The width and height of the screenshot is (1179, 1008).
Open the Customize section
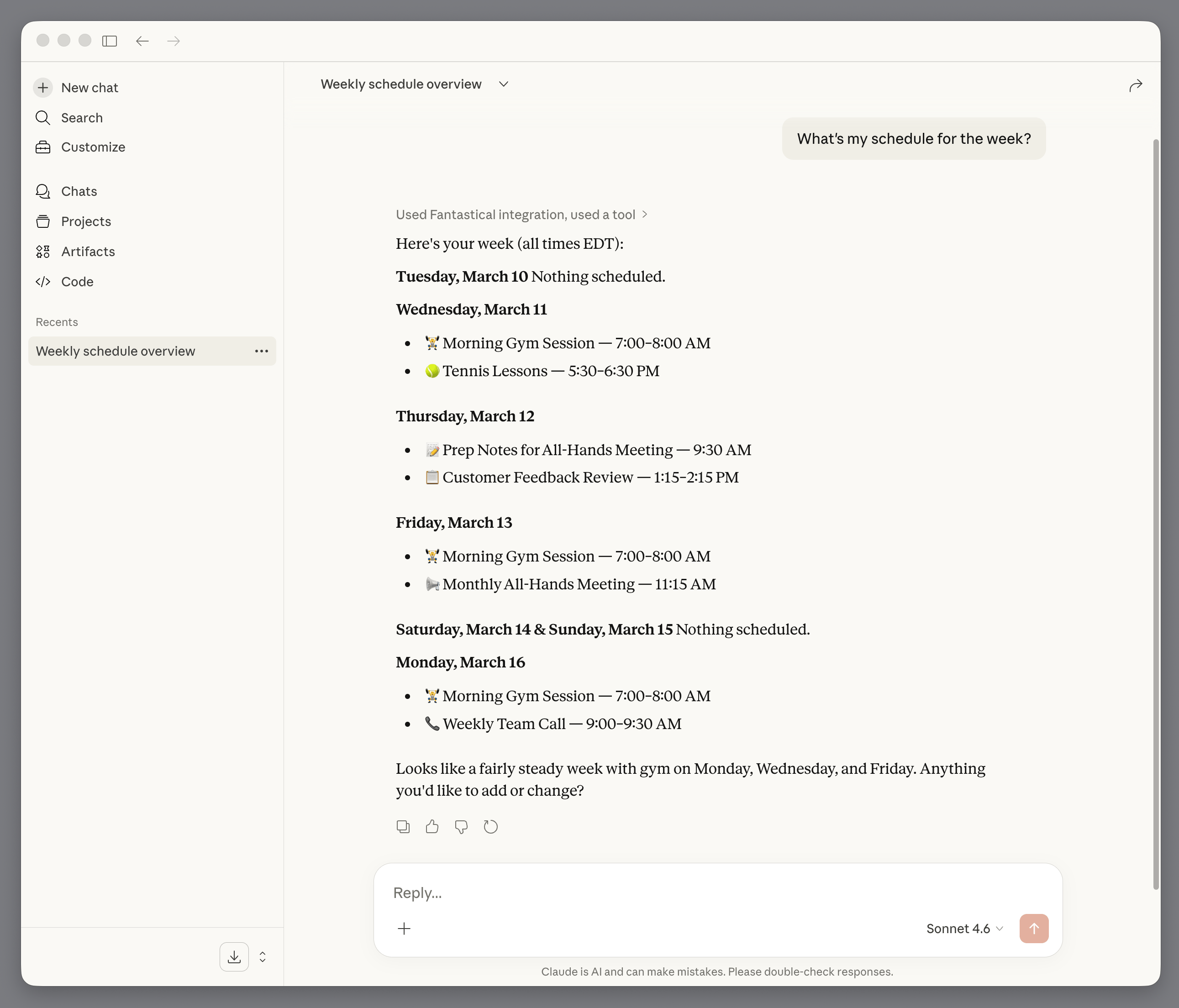point(93,147)
